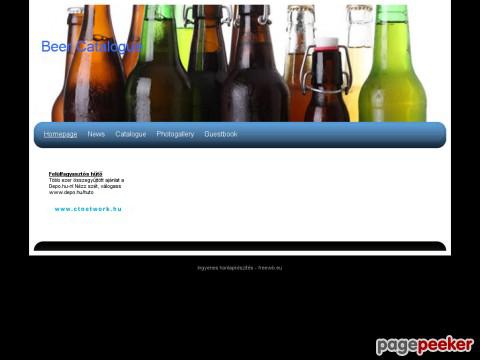Open the Catalogue section
The width and height of the screenshot is (480, 360).
point(131,134)
